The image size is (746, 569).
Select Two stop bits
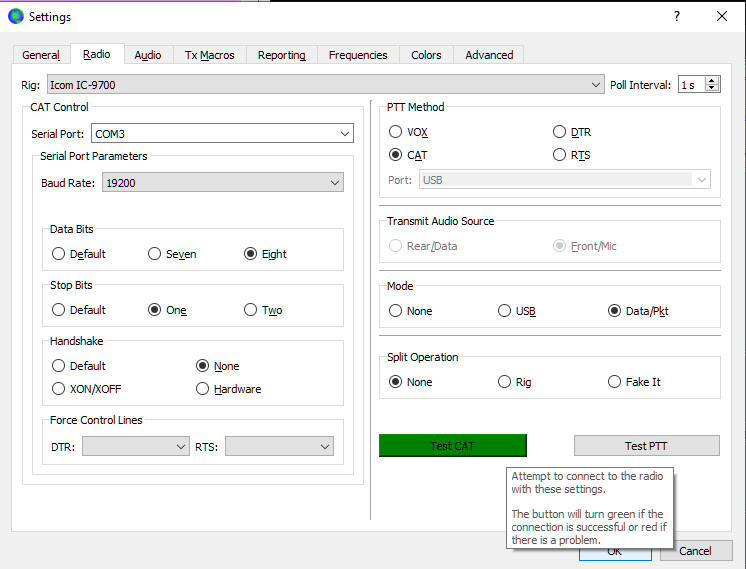251,310
